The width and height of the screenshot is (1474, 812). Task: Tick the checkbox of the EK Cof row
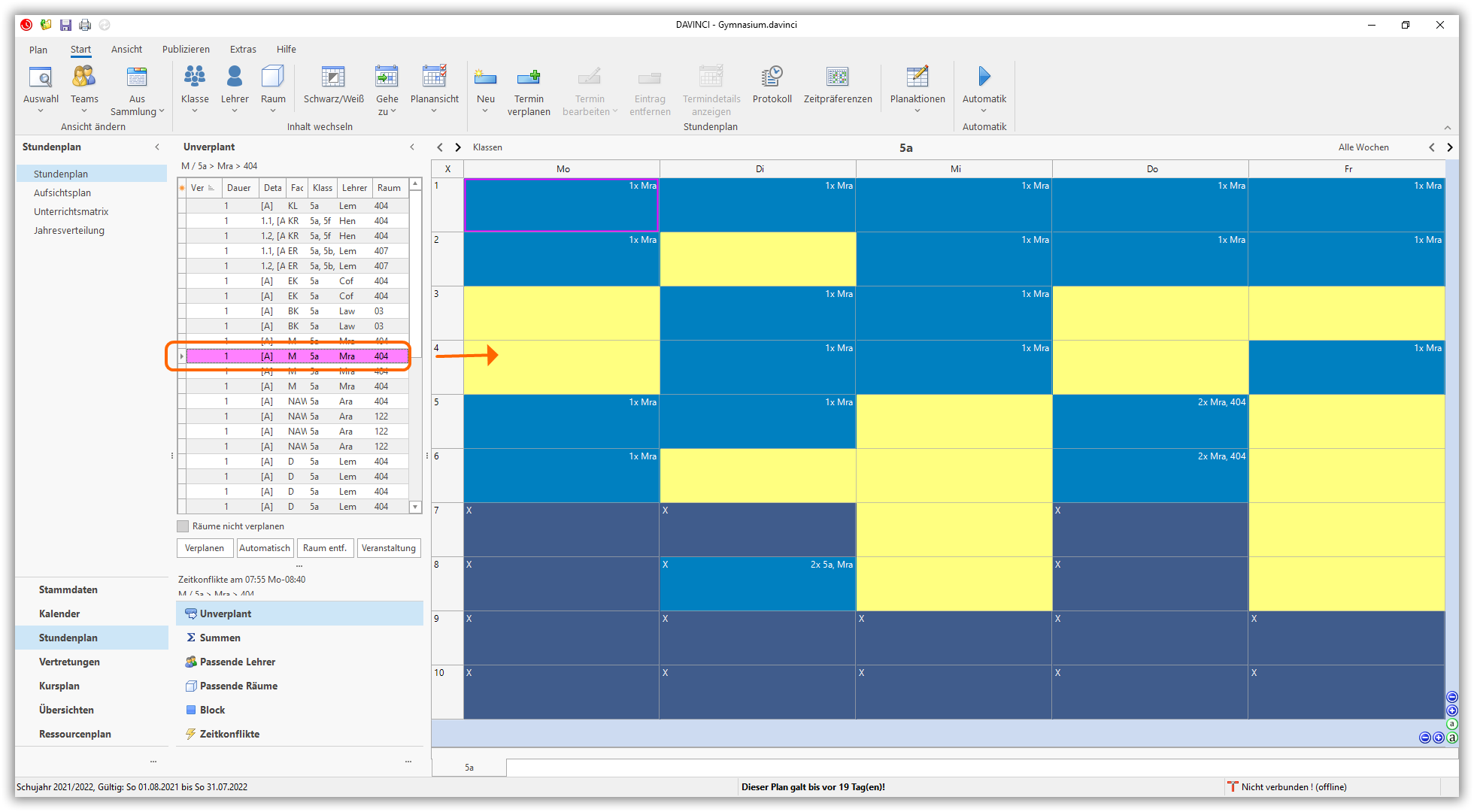pyautogui.click(x=182, y=281)
